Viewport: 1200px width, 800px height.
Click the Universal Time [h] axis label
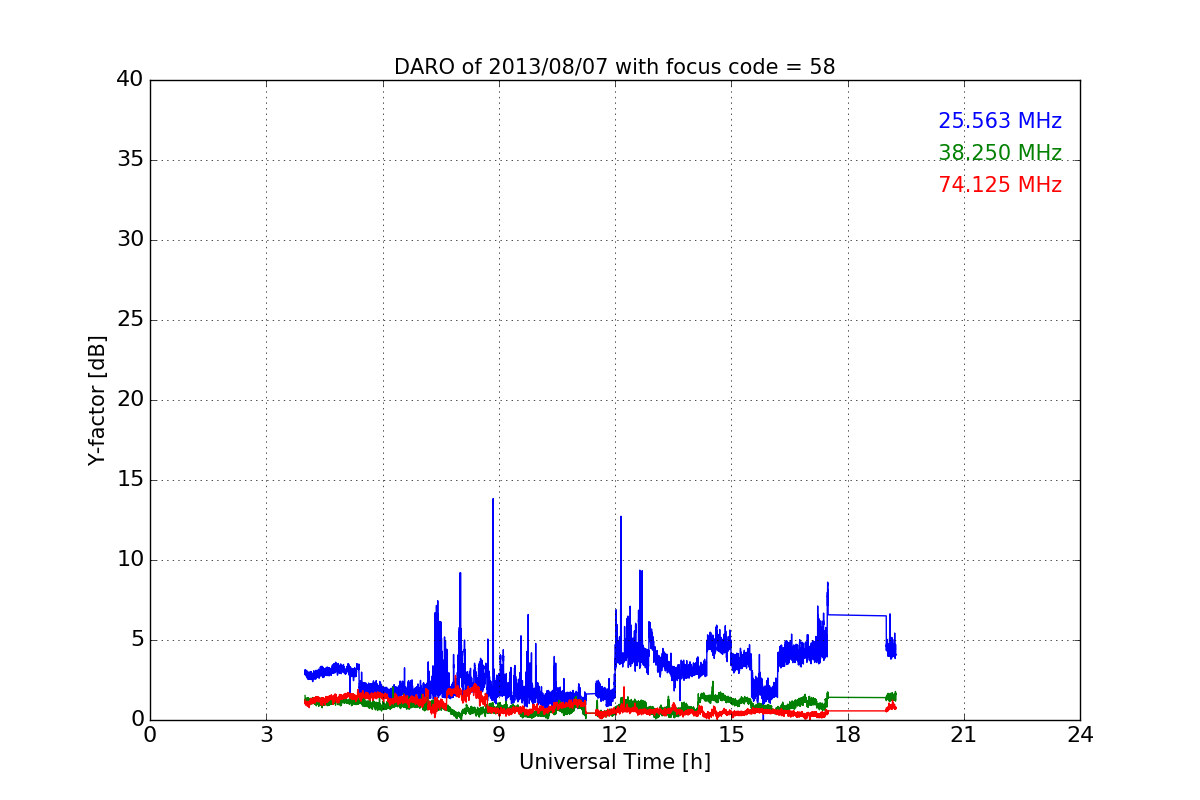tap(614, 762)
